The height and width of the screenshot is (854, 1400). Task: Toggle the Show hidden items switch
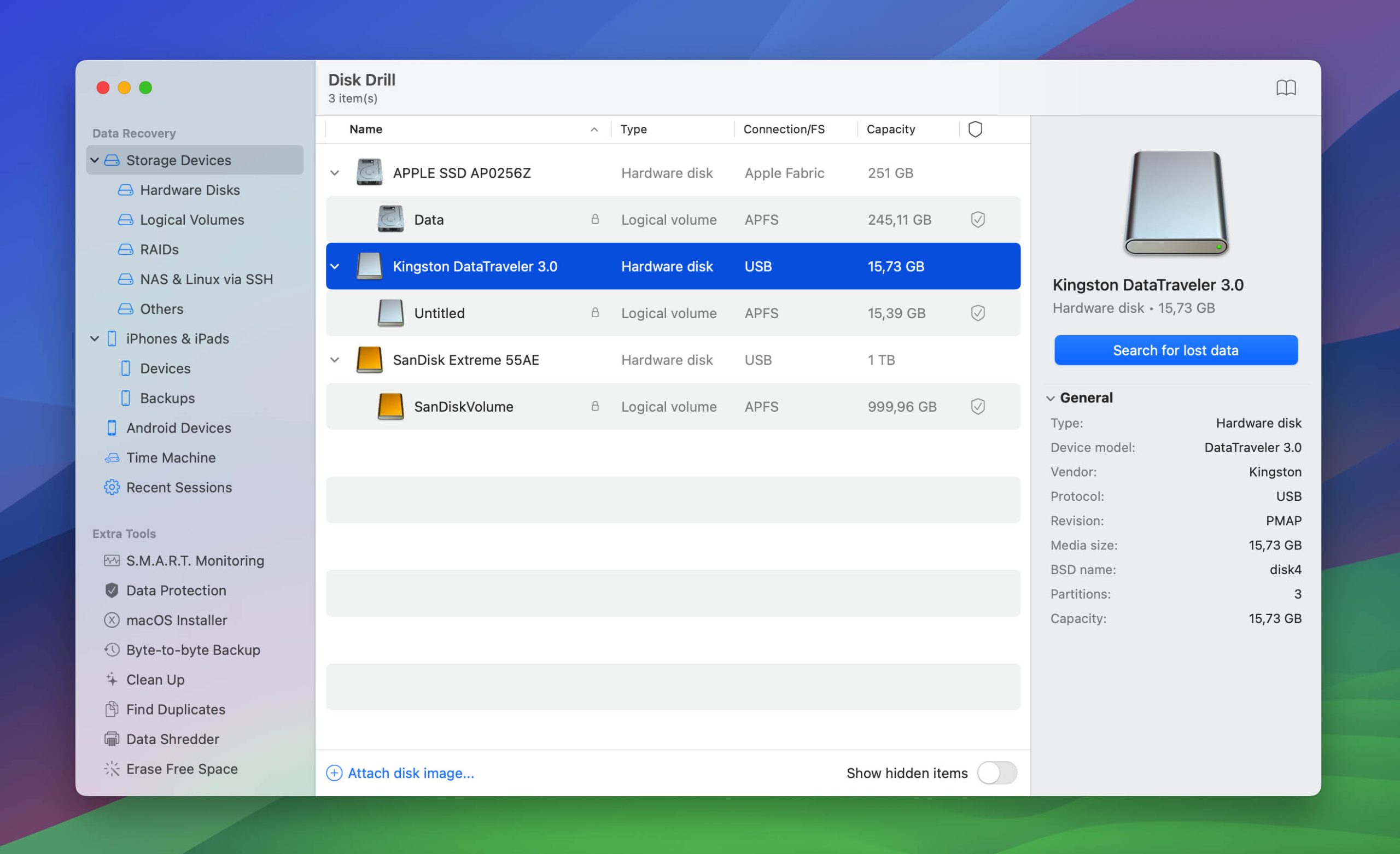[997, 773]
